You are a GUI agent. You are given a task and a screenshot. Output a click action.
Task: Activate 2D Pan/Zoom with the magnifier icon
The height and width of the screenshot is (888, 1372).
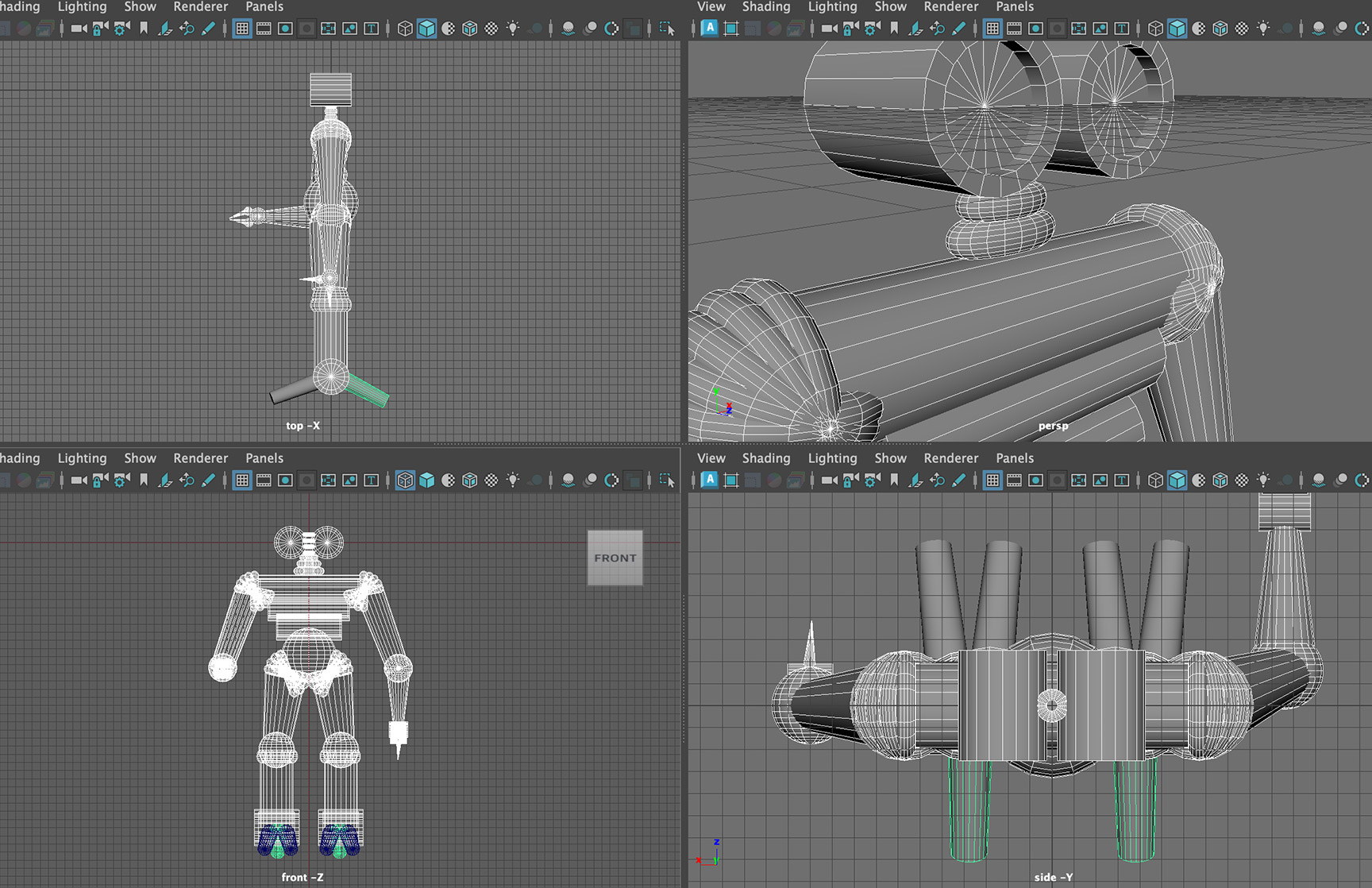[937, 28]
